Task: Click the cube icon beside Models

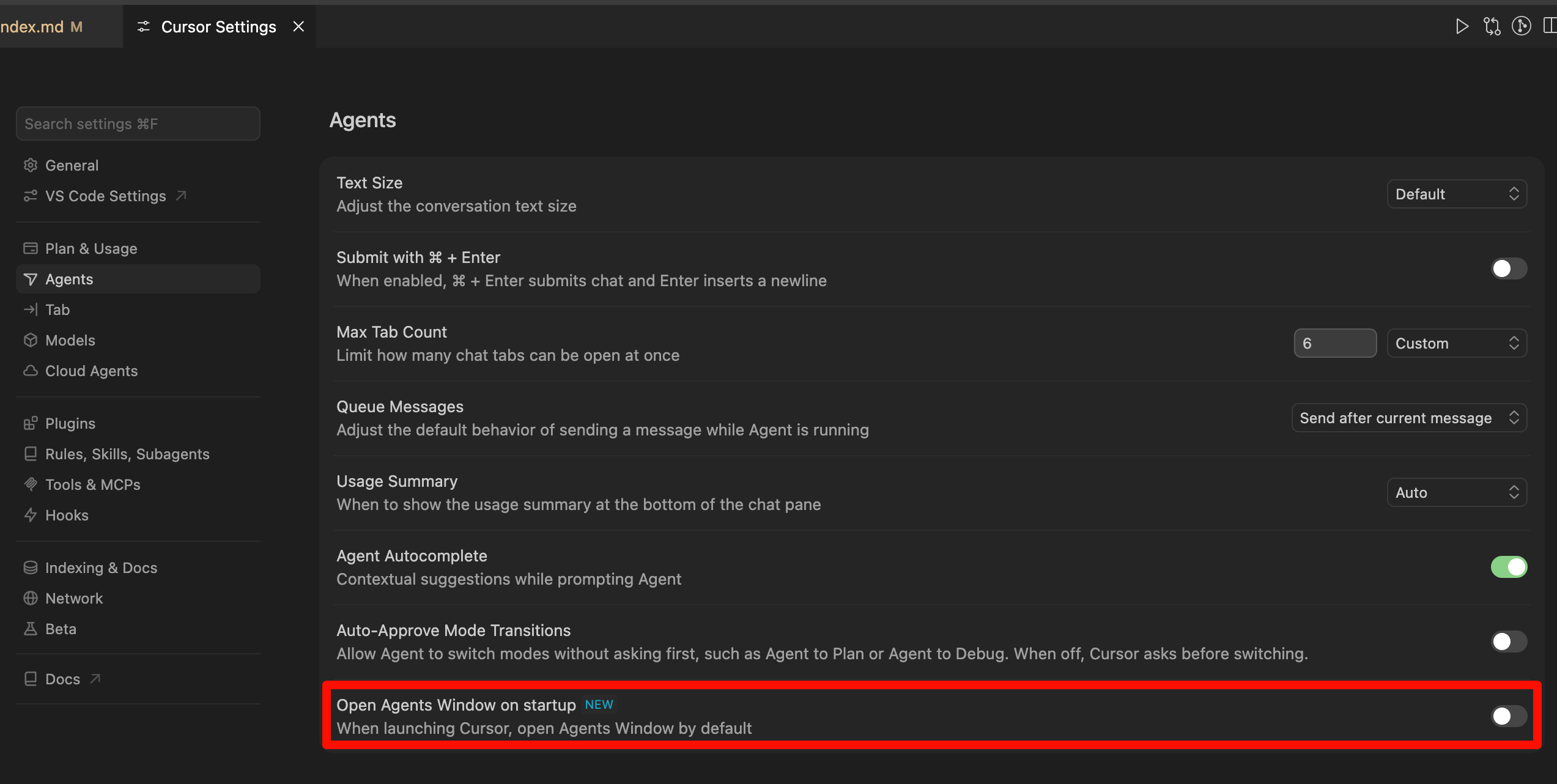Action: 31,340
